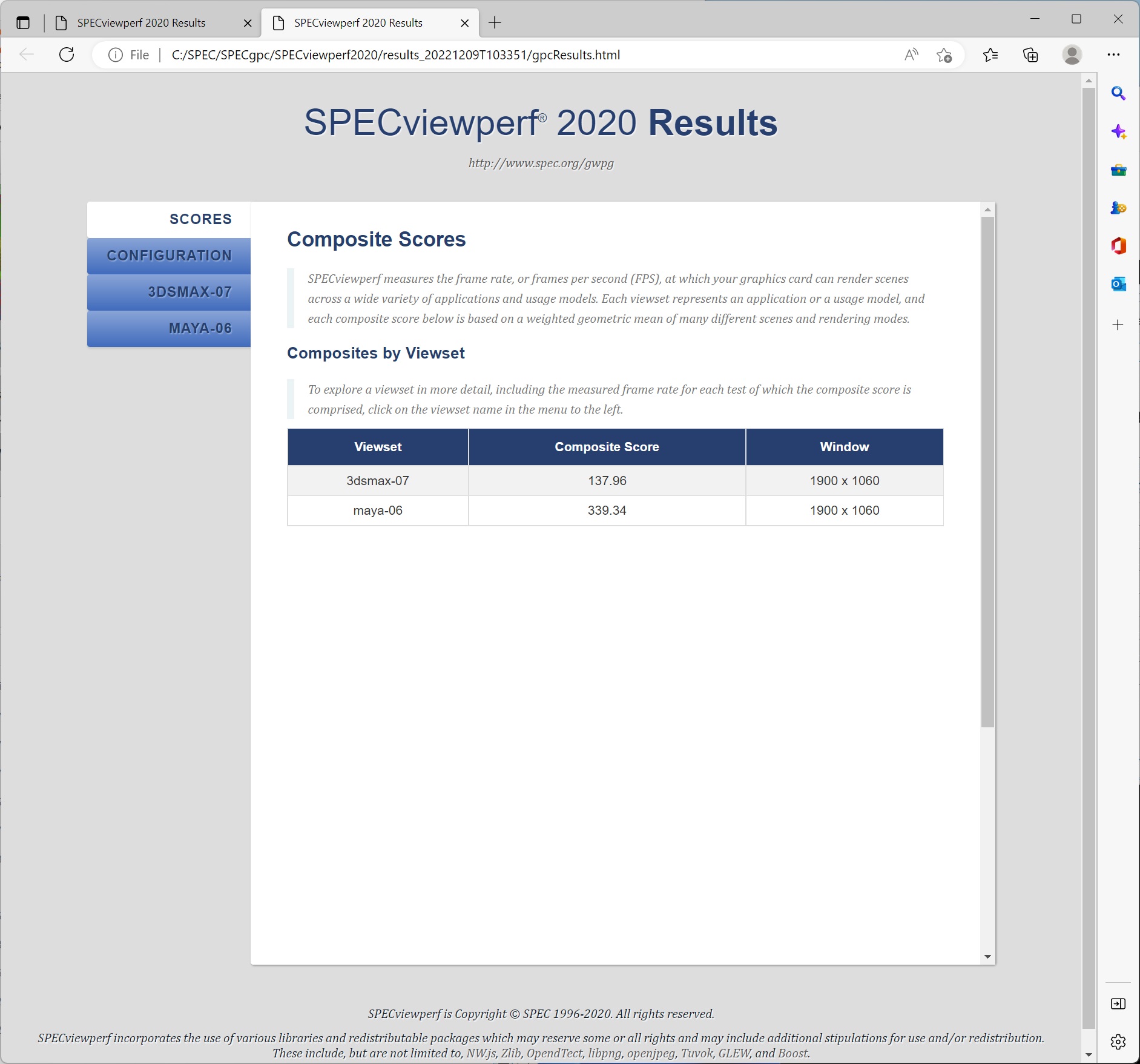The height and width of the screenshot is (1064, 1140).
Task: Click the results panel scroll-up arrow
Action: tap(987, 210)
